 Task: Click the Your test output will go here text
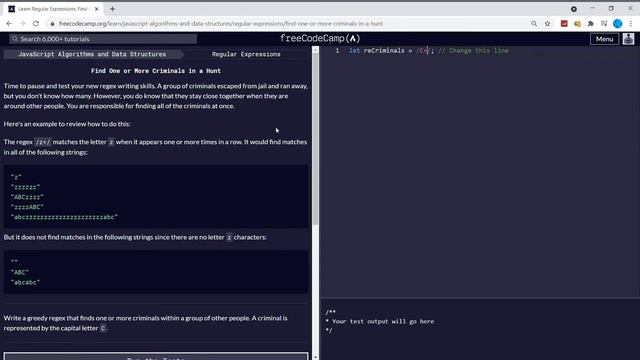click(x=383, y=321)
